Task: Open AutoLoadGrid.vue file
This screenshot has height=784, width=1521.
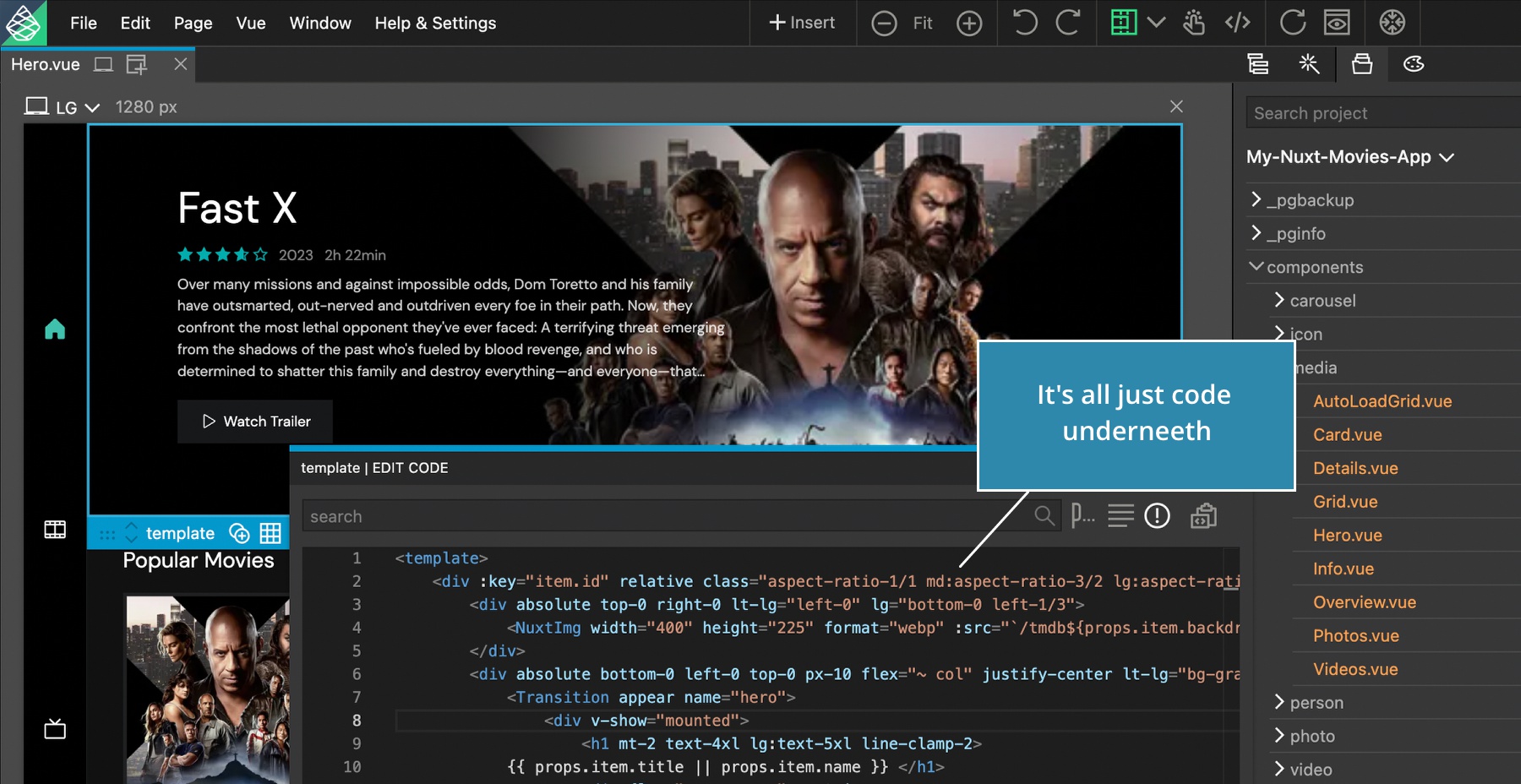Action: (1382, 401)
